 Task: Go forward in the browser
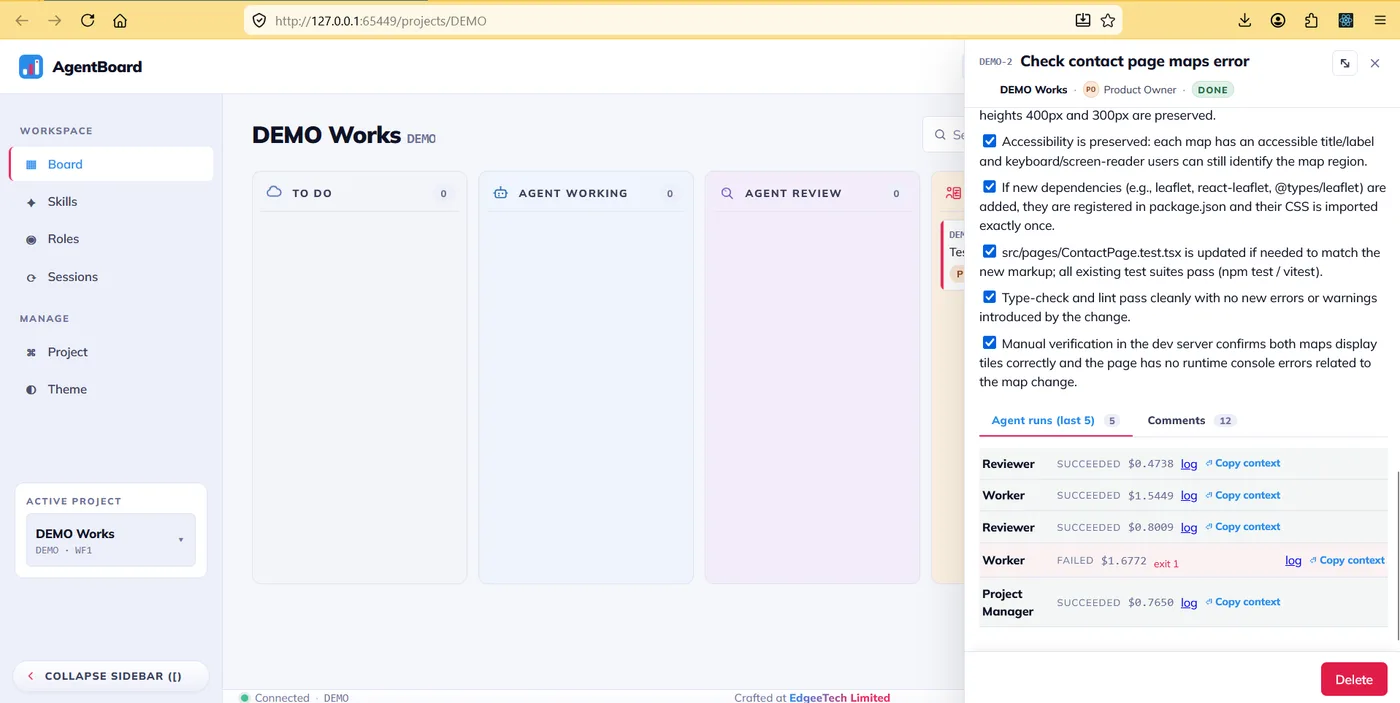click(x=55, y=20)
